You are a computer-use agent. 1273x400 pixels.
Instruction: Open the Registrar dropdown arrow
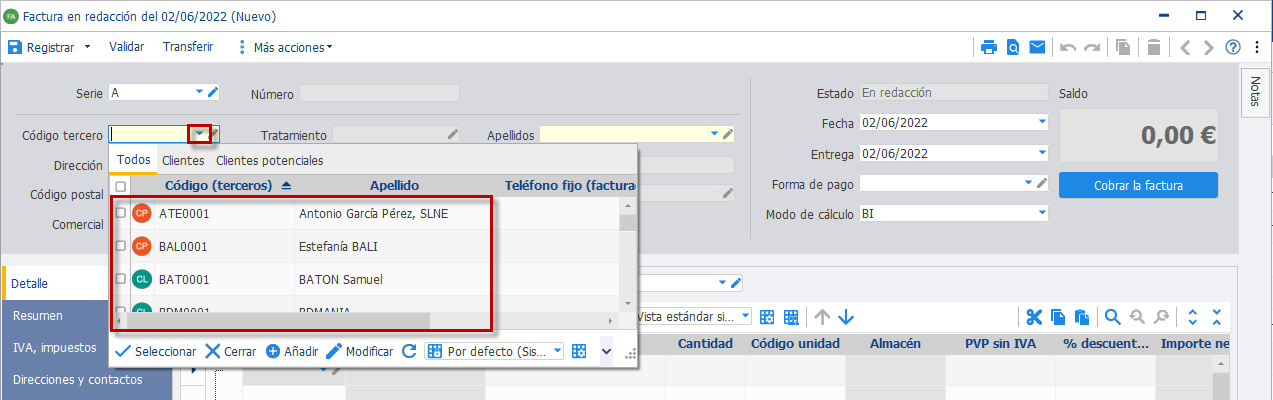click(x=87, y=47)
